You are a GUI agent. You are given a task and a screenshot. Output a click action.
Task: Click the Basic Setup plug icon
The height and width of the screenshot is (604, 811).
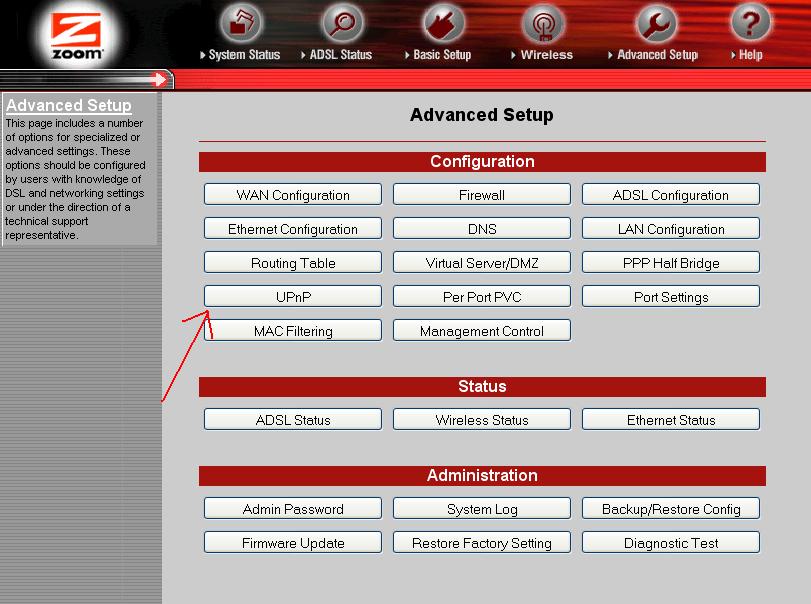click(443, 23)
